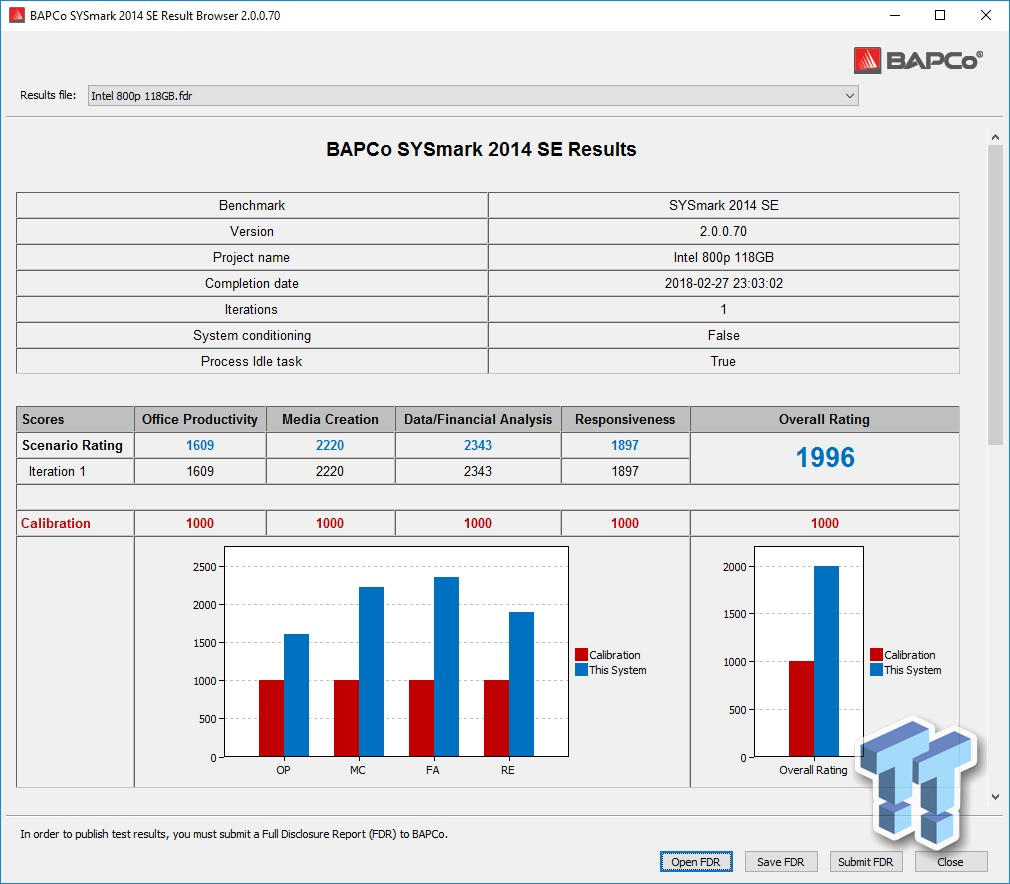Click the Iteration 1 Office Productivity value "1609"
1010x884 pixels.
[200, 472]
